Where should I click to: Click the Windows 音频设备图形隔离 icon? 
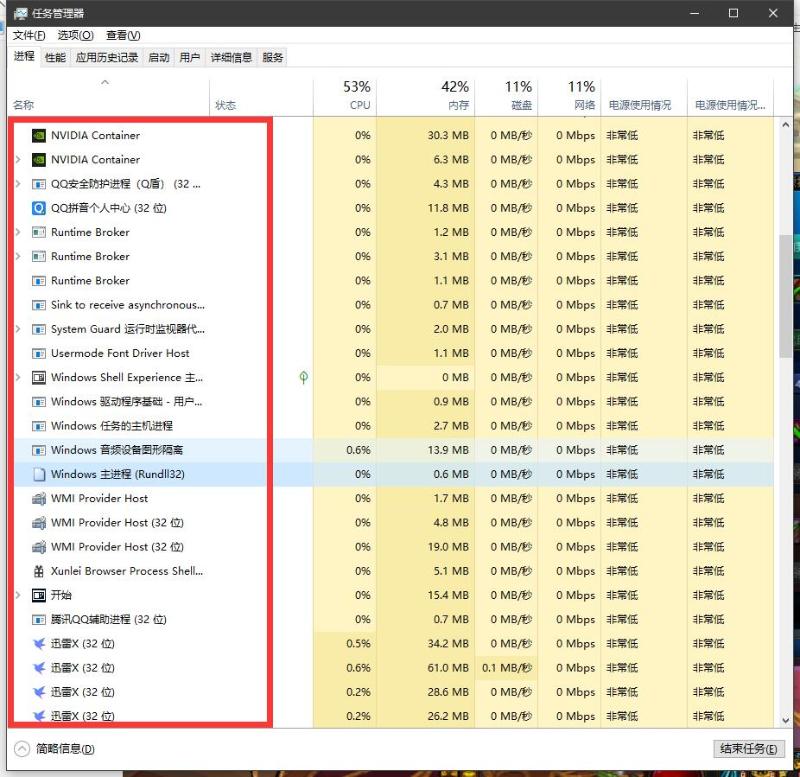[39, 450]
